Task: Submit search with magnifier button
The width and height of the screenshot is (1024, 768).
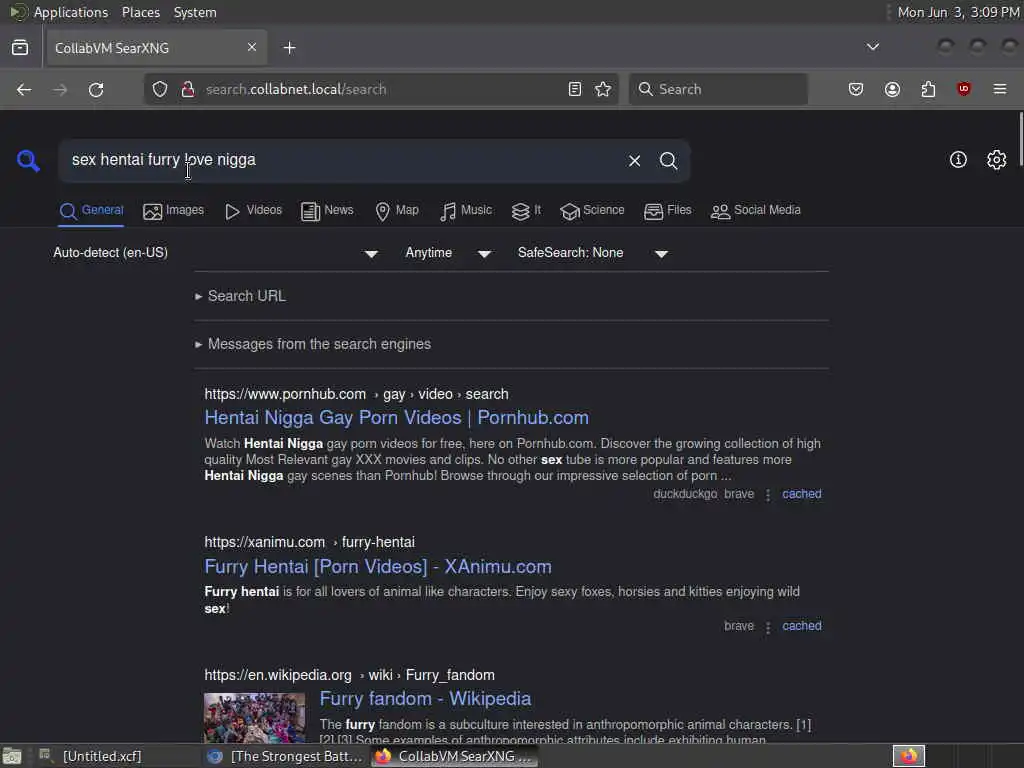Action: 668,161
